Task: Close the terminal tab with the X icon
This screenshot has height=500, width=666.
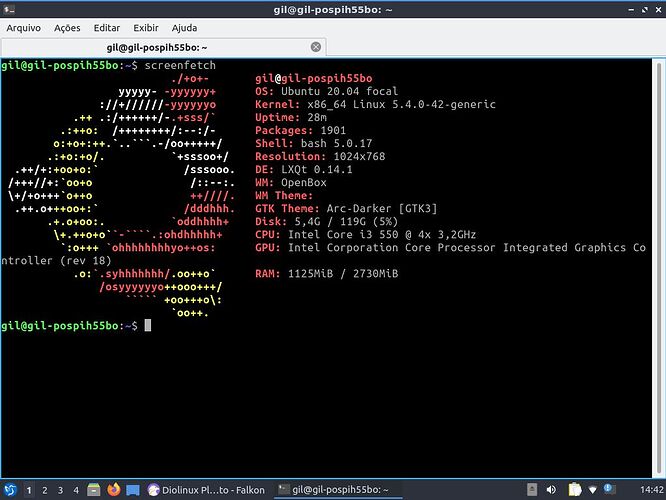Action: (316, 47)
